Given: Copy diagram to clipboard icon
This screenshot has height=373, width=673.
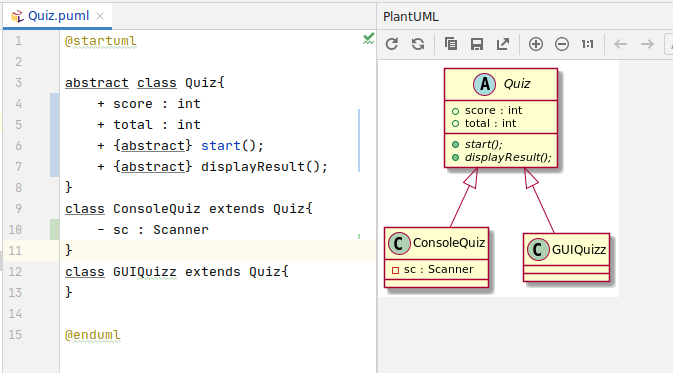Looking at the screenshot, I should pos(451,44).
